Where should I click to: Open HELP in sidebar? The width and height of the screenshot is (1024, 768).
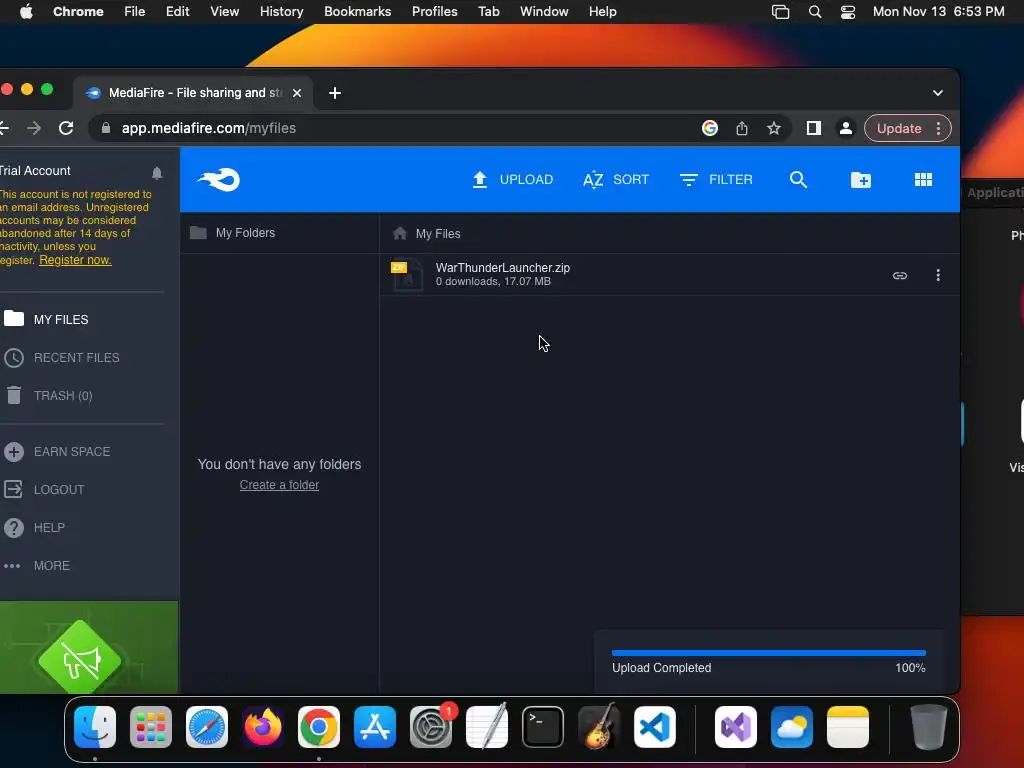pos(34,528)
